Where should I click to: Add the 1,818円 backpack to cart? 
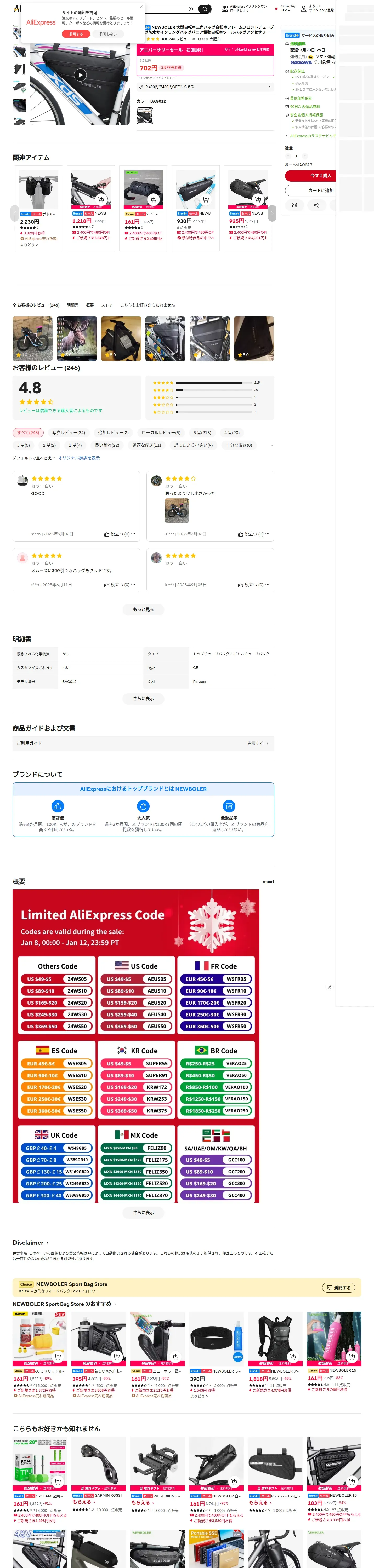pyautogui.click(x=293, y=1357)
